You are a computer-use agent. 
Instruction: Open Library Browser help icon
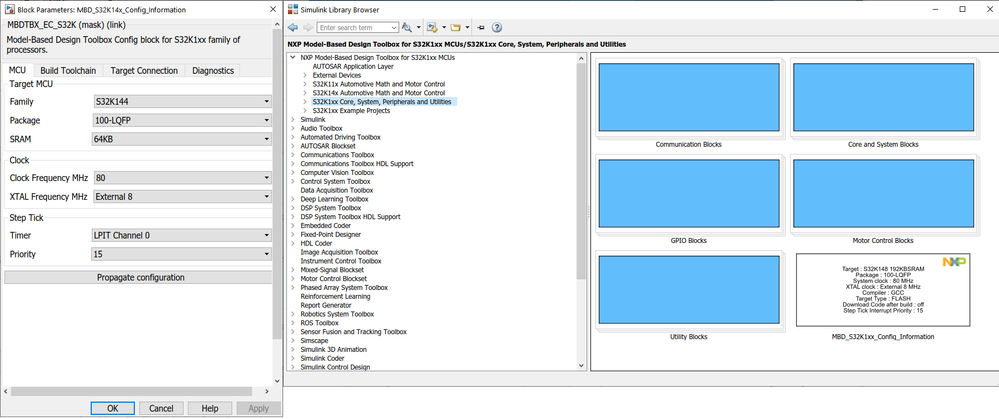click(x=498, y=27)
